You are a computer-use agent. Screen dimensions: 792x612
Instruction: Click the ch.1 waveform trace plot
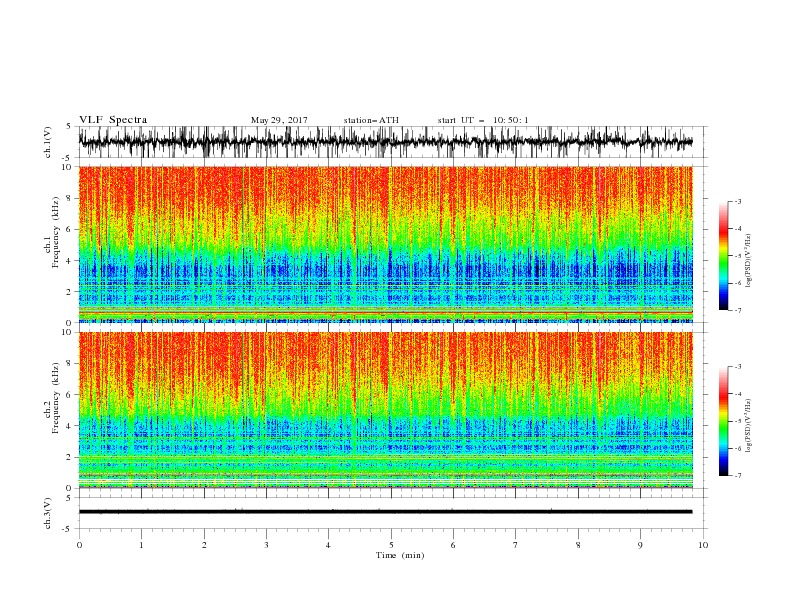coord(385,142)
